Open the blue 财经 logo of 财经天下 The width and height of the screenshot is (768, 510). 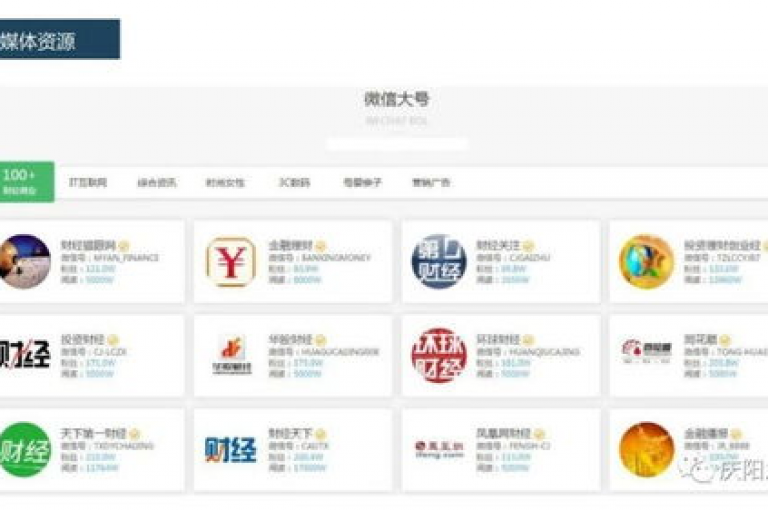(231, 450)
